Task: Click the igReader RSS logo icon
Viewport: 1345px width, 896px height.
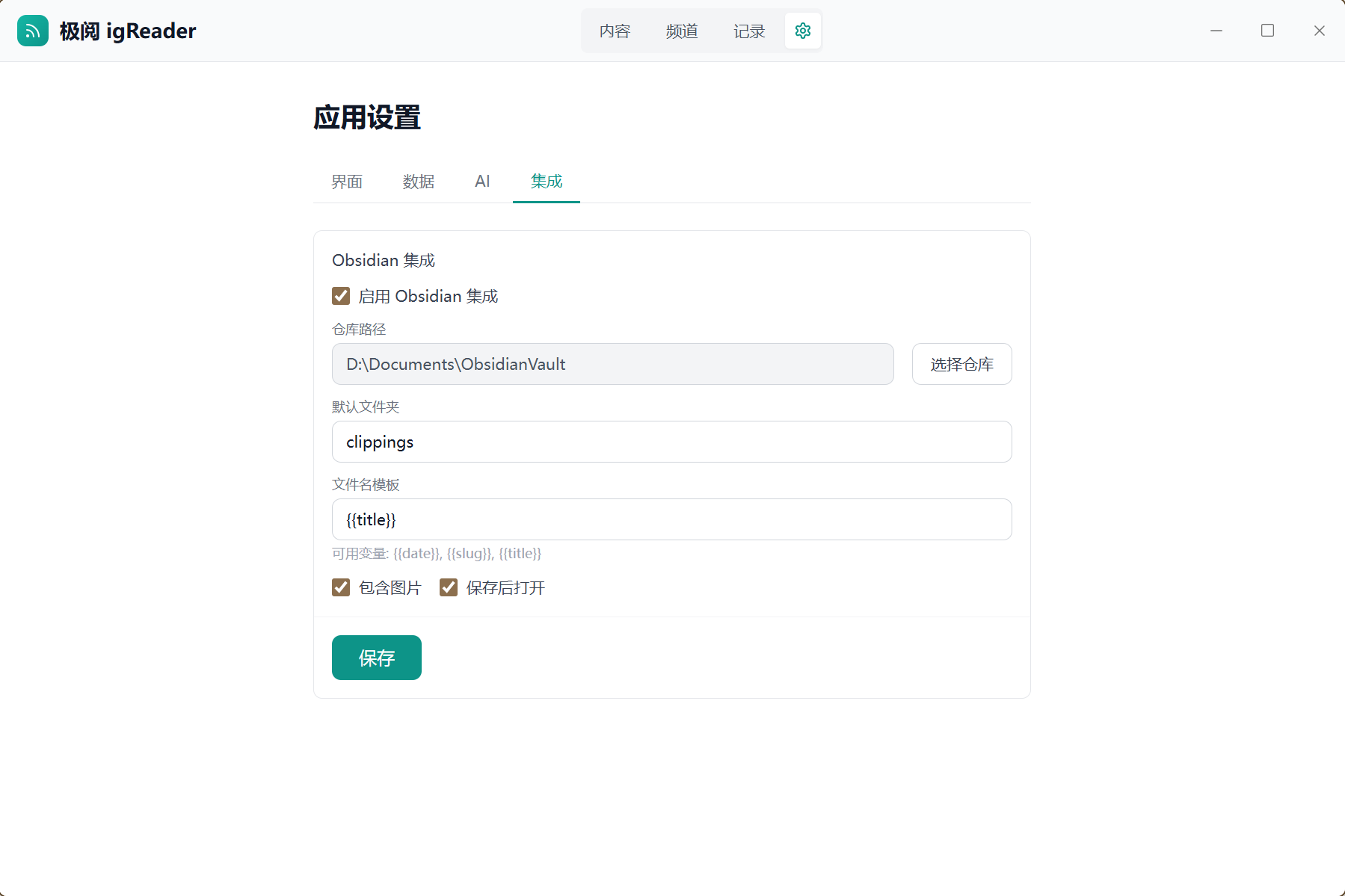Action: (33, 31)
